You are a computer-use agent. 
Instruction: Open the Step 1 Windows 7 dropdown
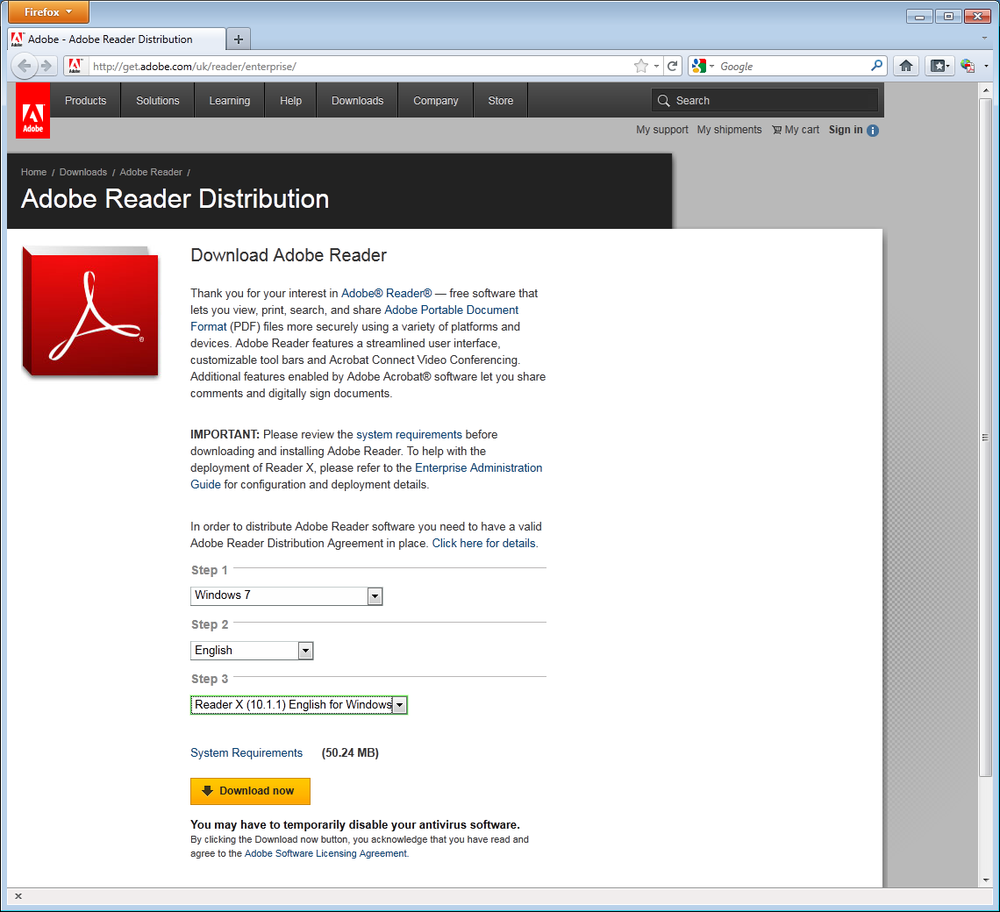pos(374,596)
